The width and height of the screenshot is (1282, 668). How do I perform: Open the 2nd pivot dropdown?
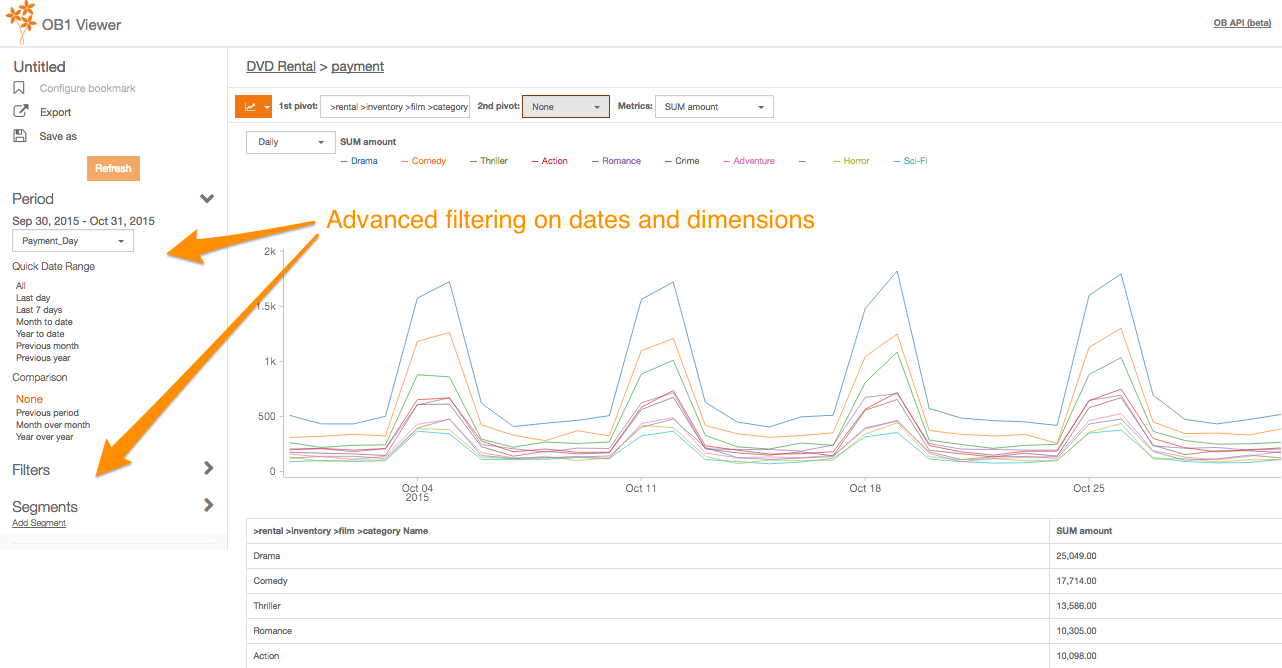[x=565, y=107]
